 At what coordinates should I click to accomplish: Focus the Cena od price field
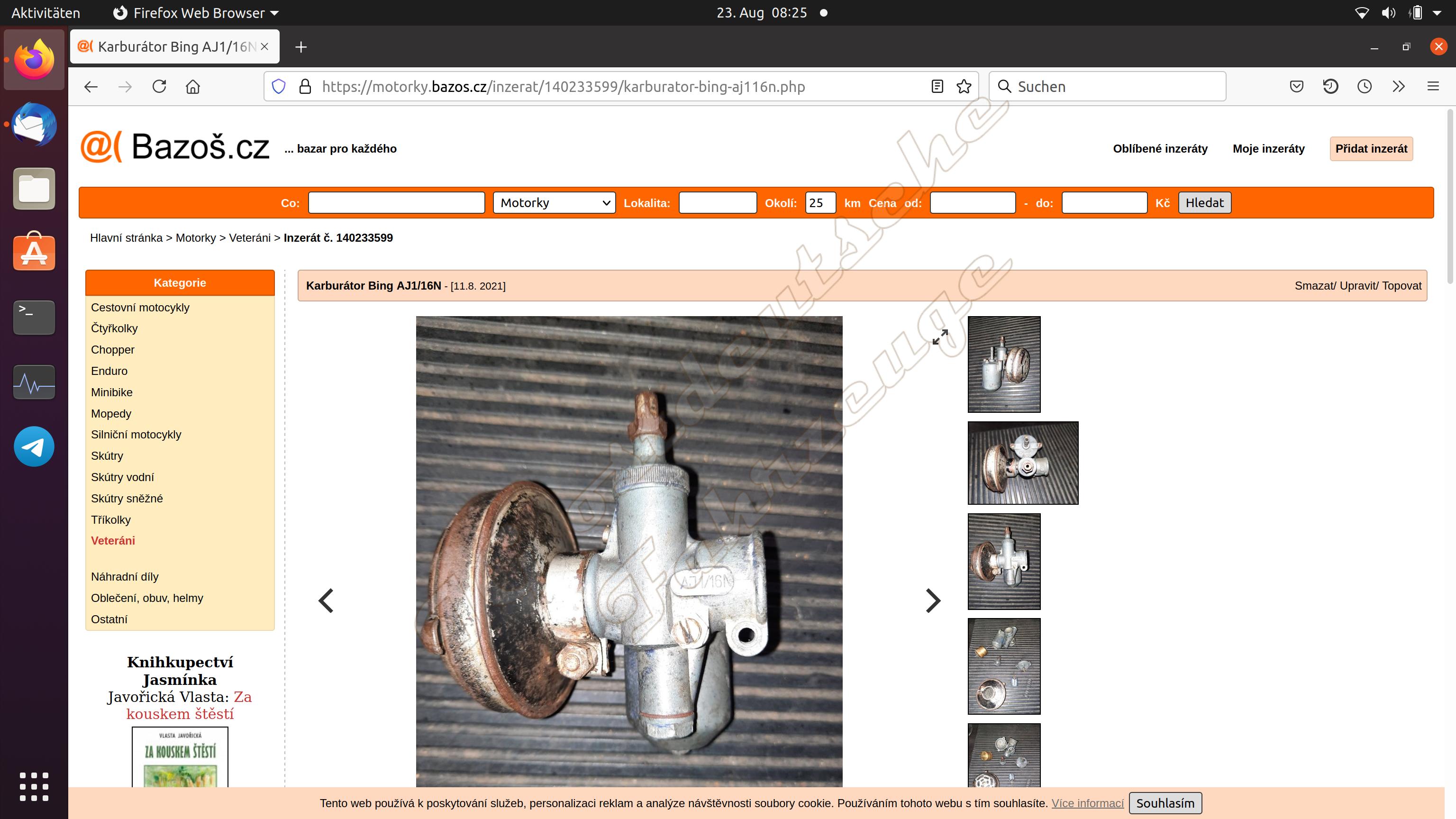[973, 202]
